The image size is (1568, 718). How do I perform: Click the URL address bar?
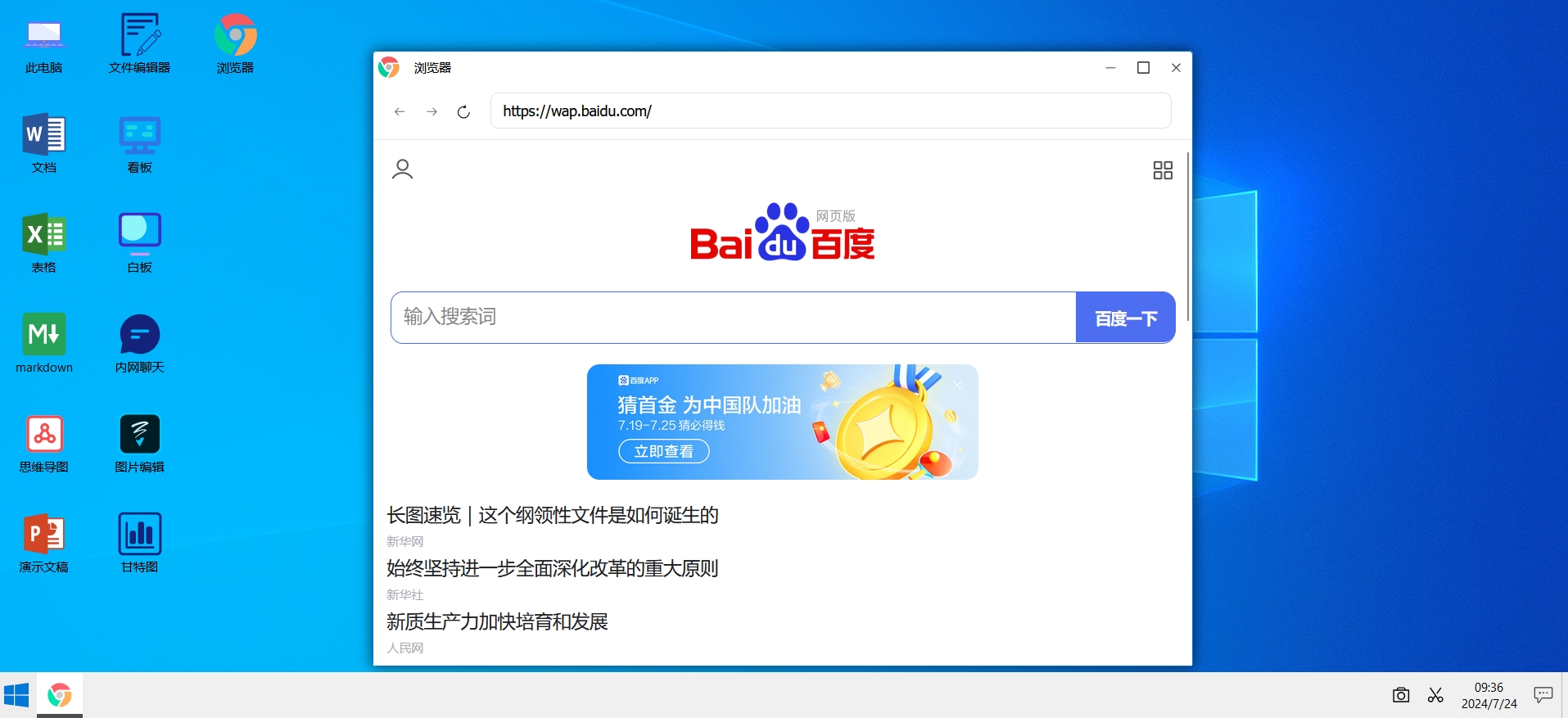(830, 111)
